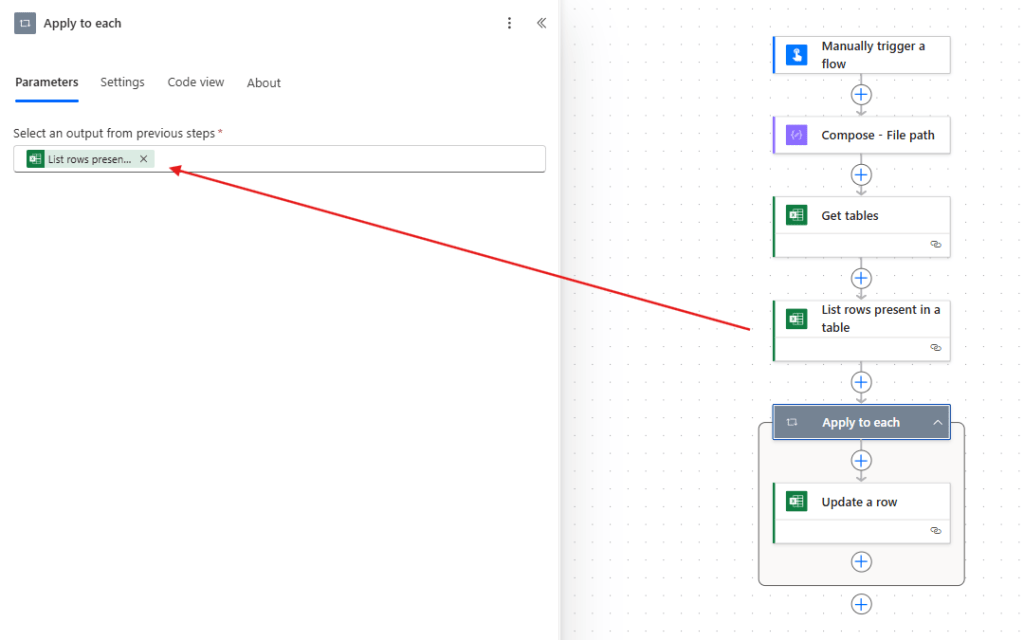Click the Excel icon inside the List rows token pill
1024x640 pixels.
tap(33, 158)
